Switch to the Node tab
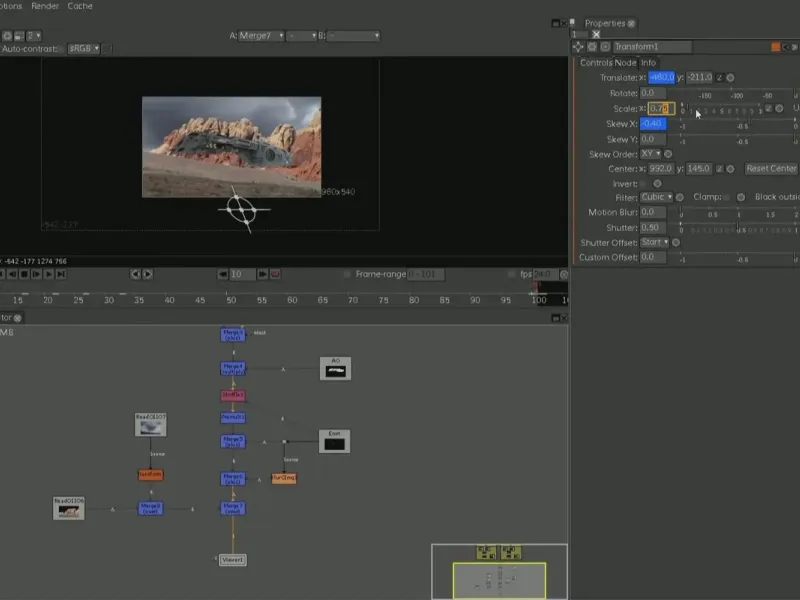Screen dimensions: 800x600 click(x=625, y=62)
